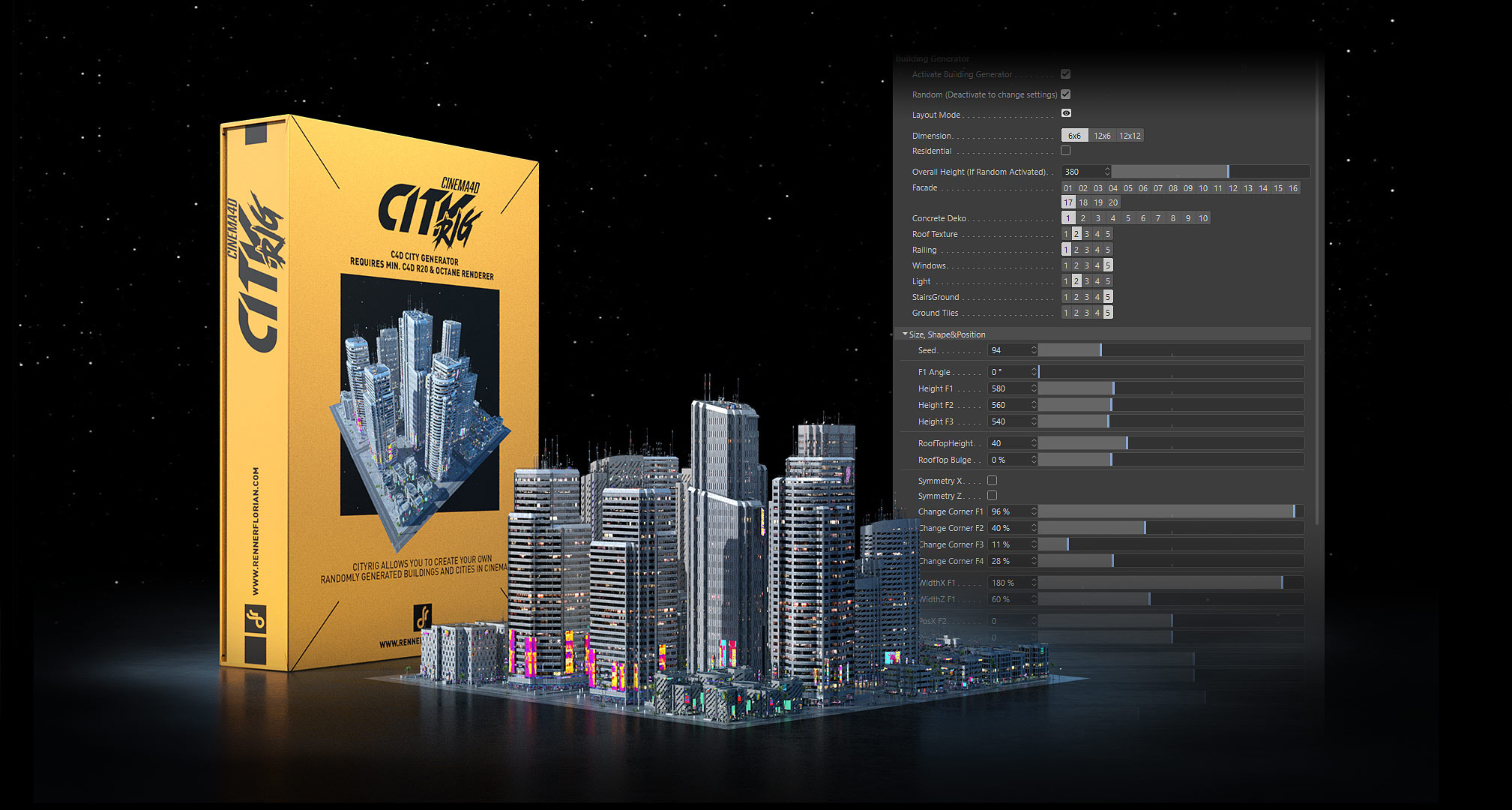Toggle the Layout Mode eye icon
The height and width of the screenshot is (810, 1512).
click(x=1066, y=112)
